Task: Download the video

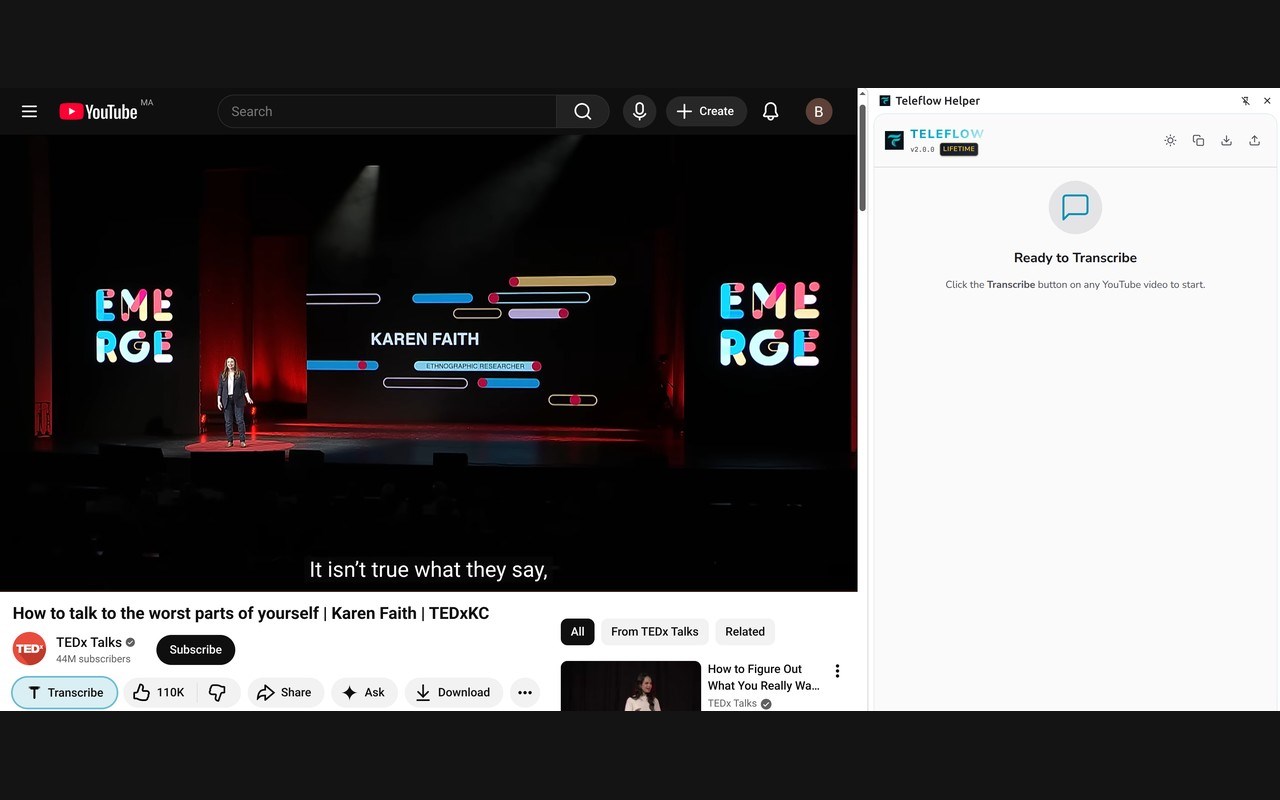Action: coord(453,692)
